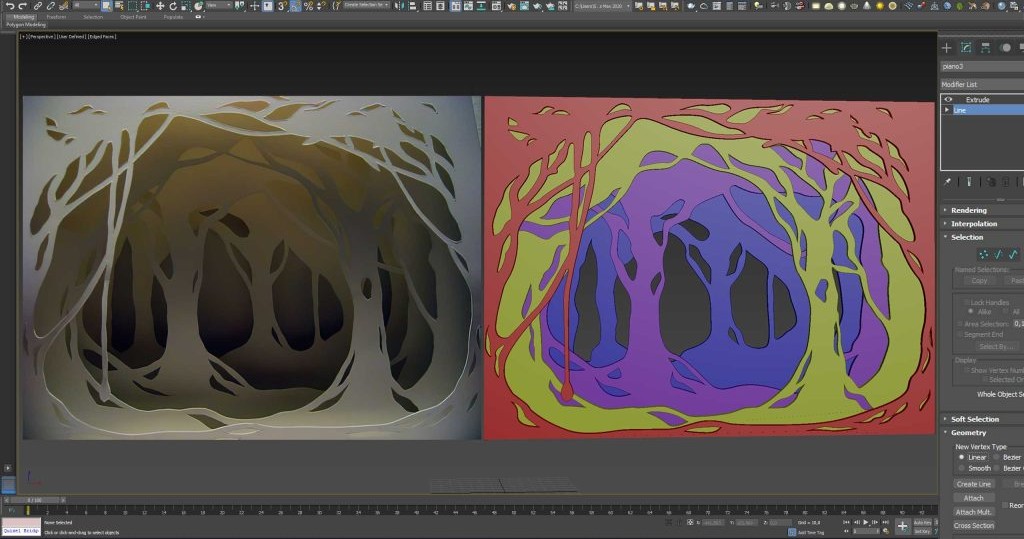Viewport: 1024px width, 539px height.
Task: Select the Link objects chain icon
Action: 39,6
